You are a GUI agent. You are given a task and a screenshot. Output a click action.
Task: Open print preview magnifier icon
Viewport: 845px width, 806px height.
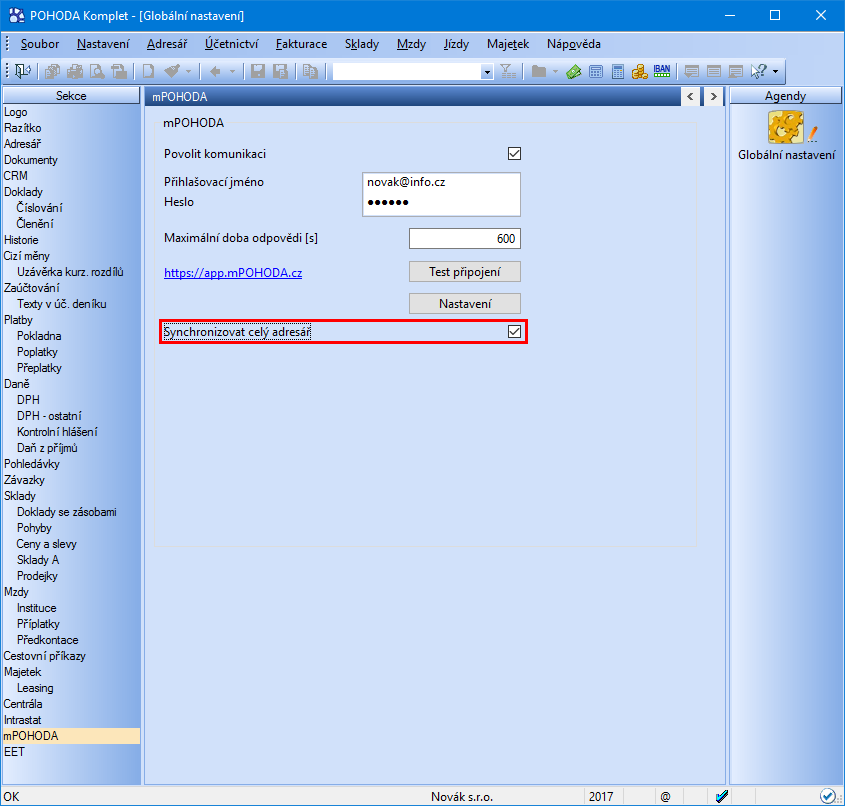coord(97,71)
